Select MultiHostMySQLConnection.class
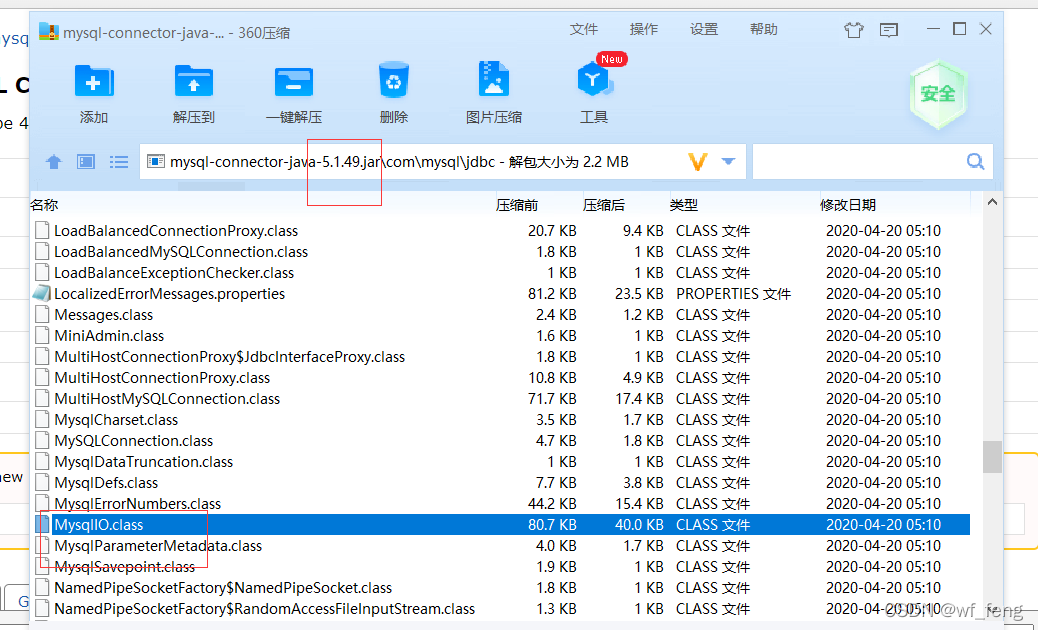This screenshot has width=1038, height=630. tap(167, 398)
